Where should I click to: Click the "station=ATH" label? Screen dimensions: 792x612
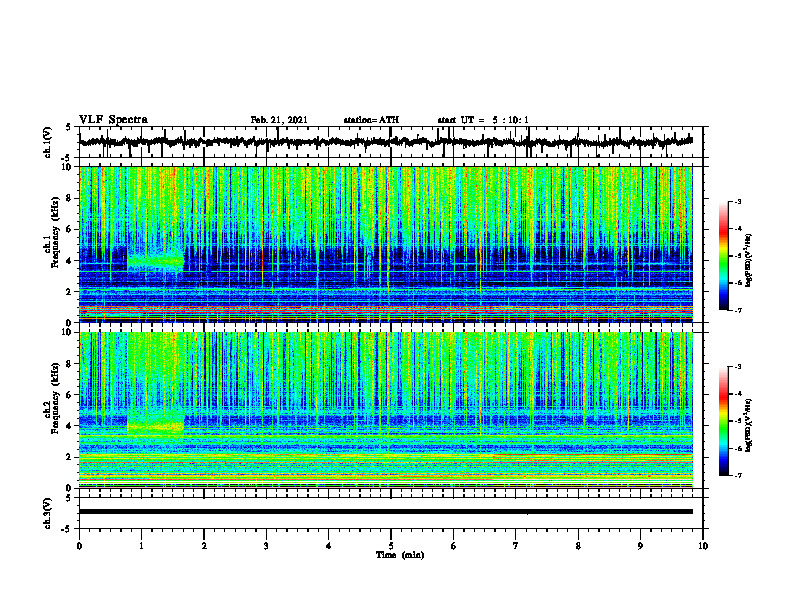[x=371, y=120]
